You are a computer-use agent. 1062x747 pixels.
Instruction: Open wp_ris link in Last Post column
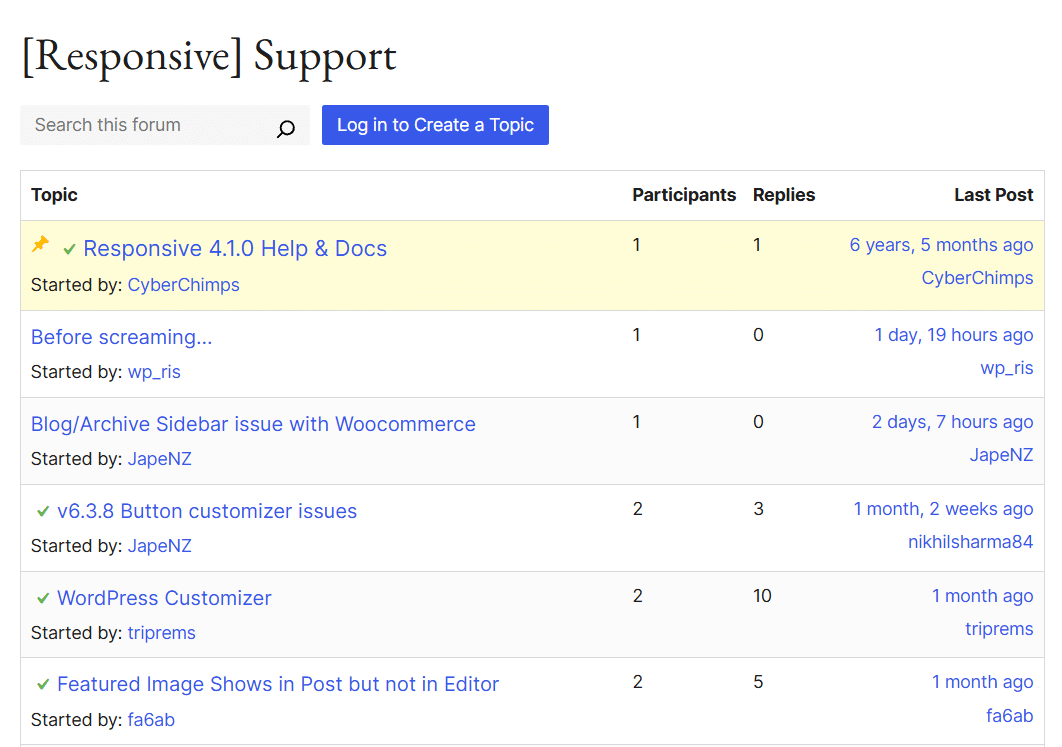1007,368
